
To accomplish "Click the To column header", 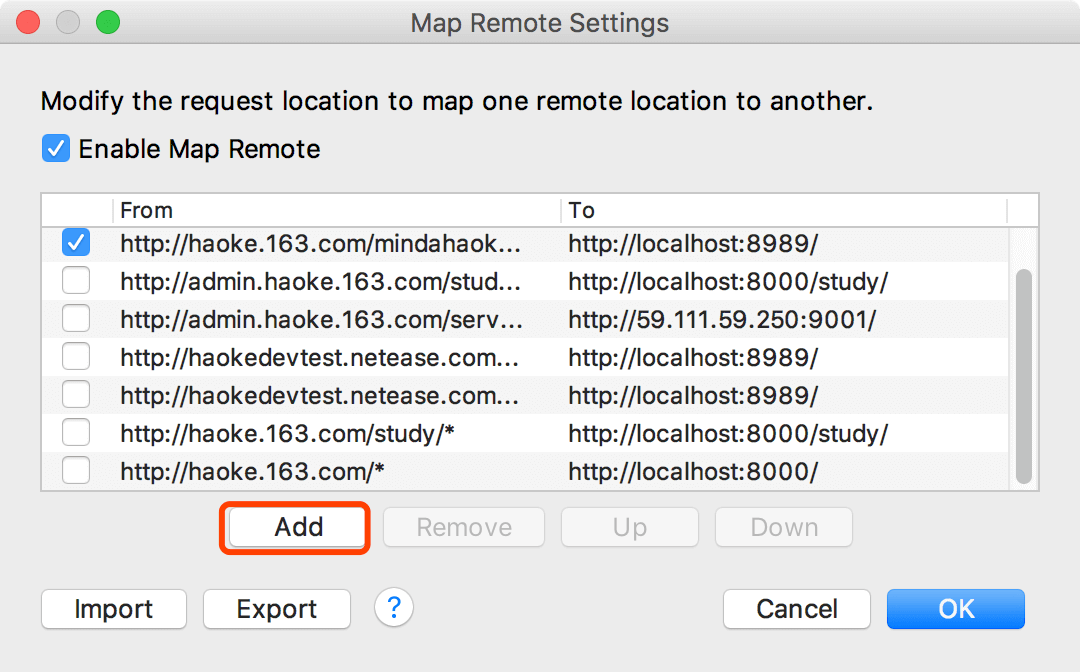I will pos(783,210).
